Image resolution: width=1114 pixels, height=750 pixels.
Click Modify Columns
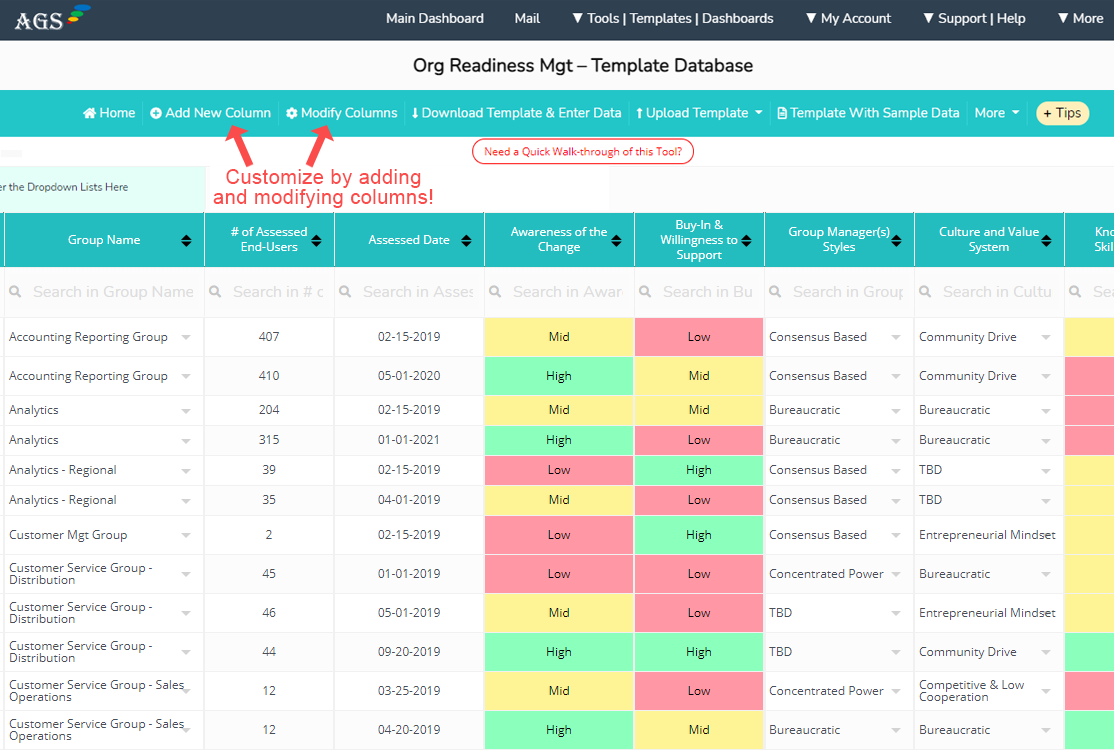[342, 113]
